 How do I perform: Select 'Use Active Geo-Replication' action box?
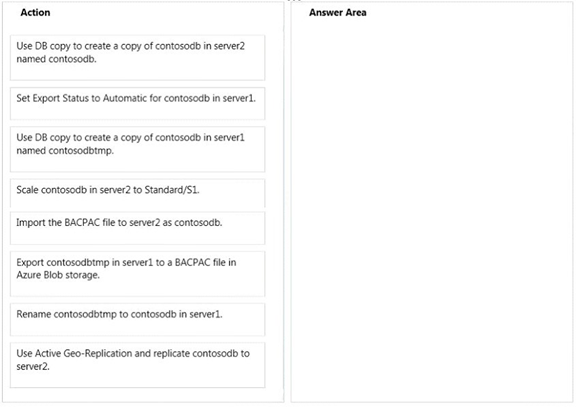pyautogui.click(x=137, y=365)
